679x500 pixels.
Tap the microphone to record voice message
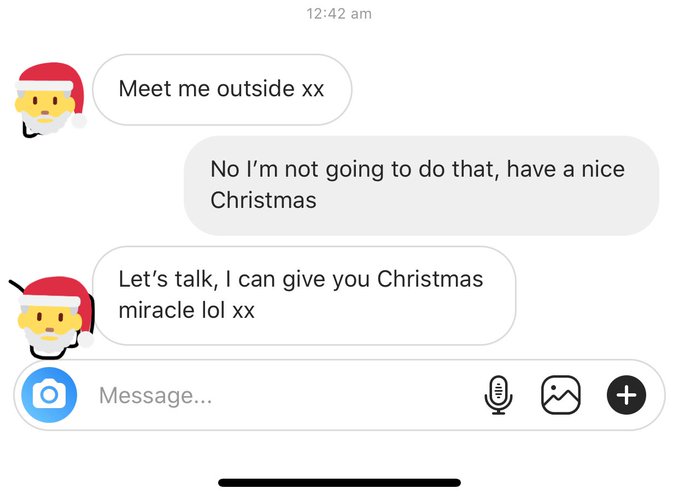[498, 395]
